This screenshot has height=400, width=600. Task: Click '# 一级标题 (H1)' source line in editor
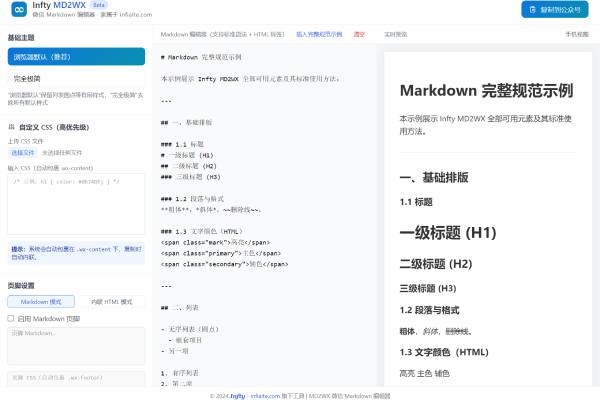pyautogui.click(x=187, y=155)
